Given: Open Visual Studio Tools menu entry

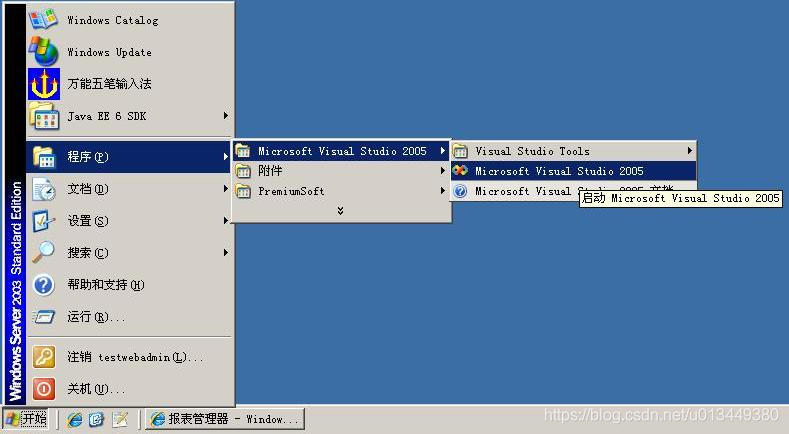Looking at the screenshot, I should (x=574, y=151).
